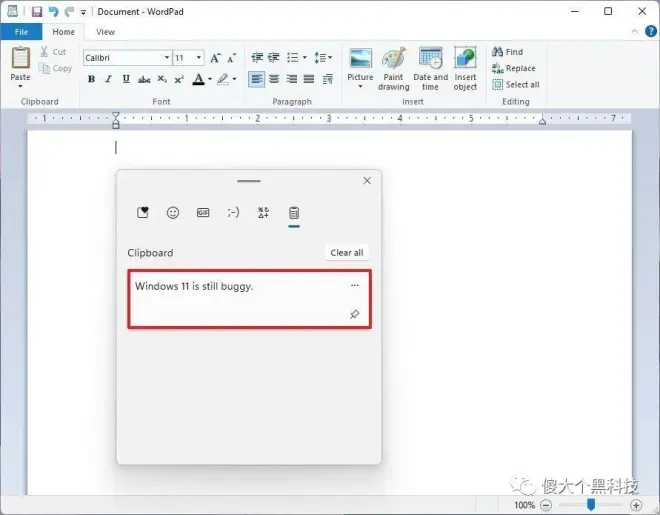Image resolution: width=660 pixels, height=515 pixels.
Task: Click the Replace button
Action: click(x=514, y=68)
